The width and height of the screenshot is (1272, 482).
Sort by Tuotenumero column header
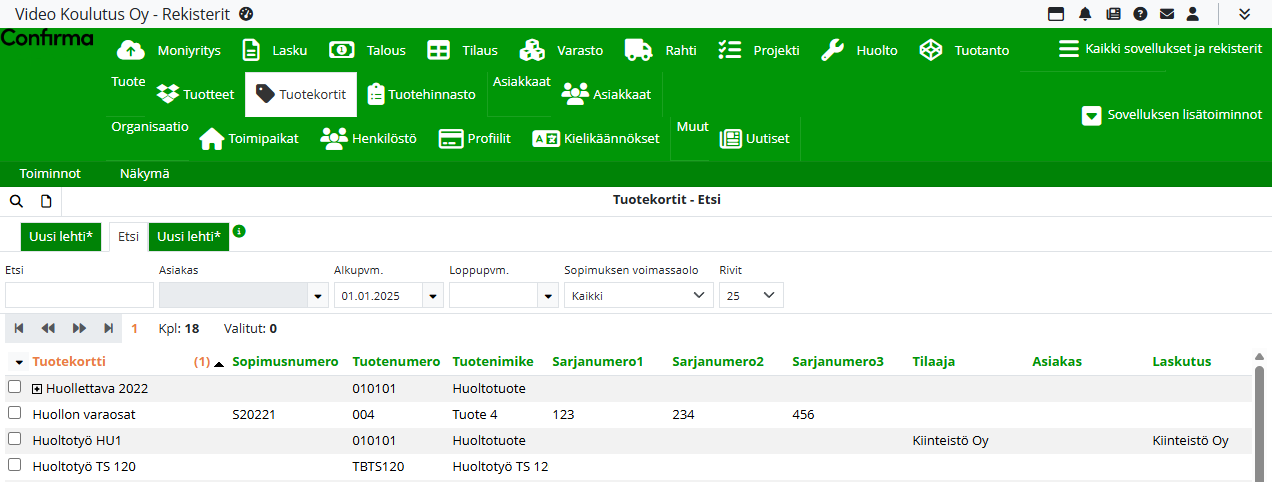(x=396, y=361)
